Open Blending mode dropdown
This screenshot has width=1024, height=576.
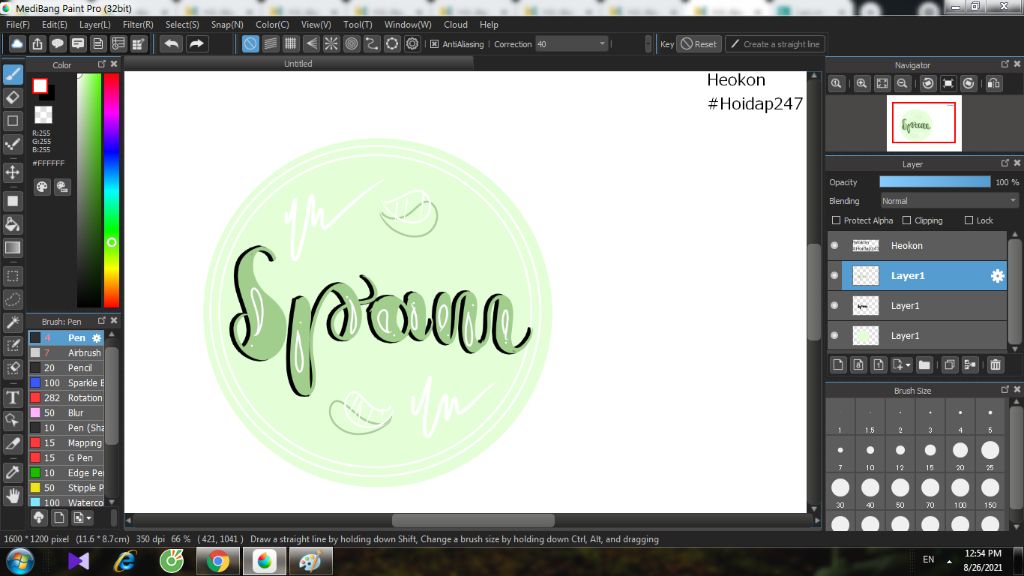[x=949, y=201]
